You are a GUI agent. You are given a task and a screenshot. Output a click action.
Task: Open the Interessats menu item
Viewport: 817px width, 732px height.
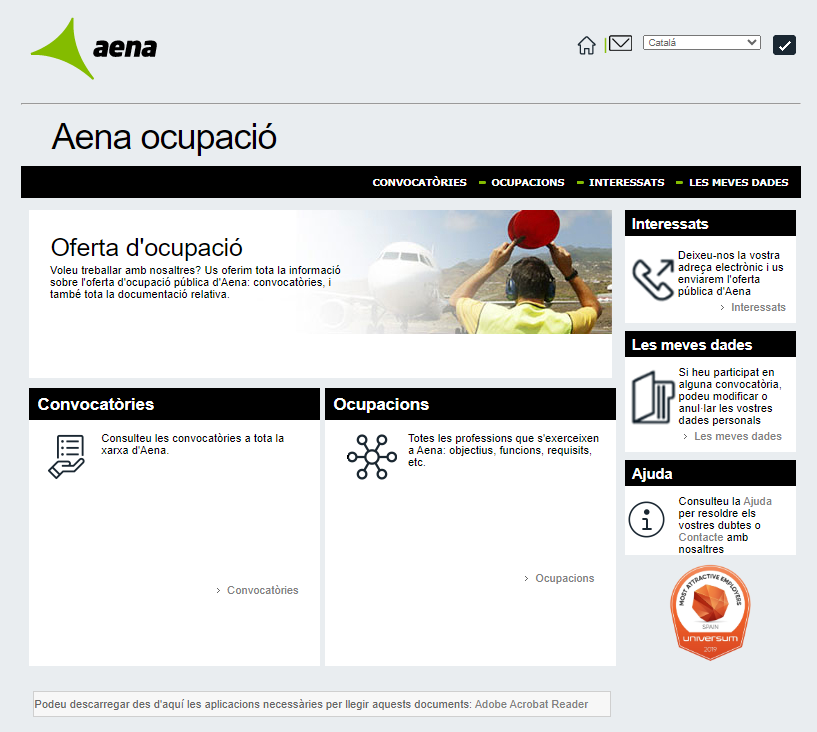click(626, 182)
